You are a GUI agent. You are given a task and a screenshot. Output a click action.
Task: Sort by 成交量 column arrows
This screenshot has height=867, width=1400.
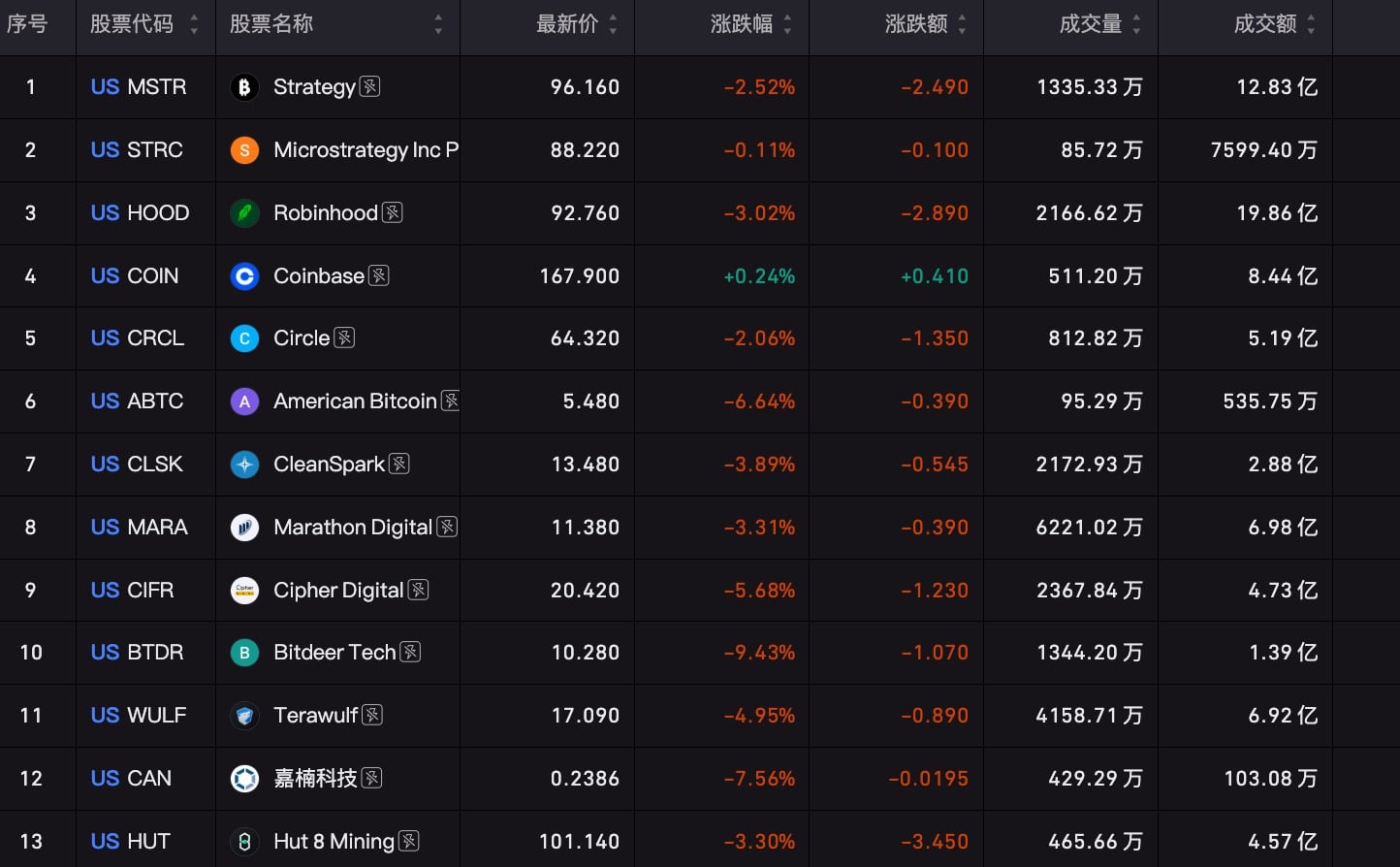pyautogui.click(x=1136, y=24)
